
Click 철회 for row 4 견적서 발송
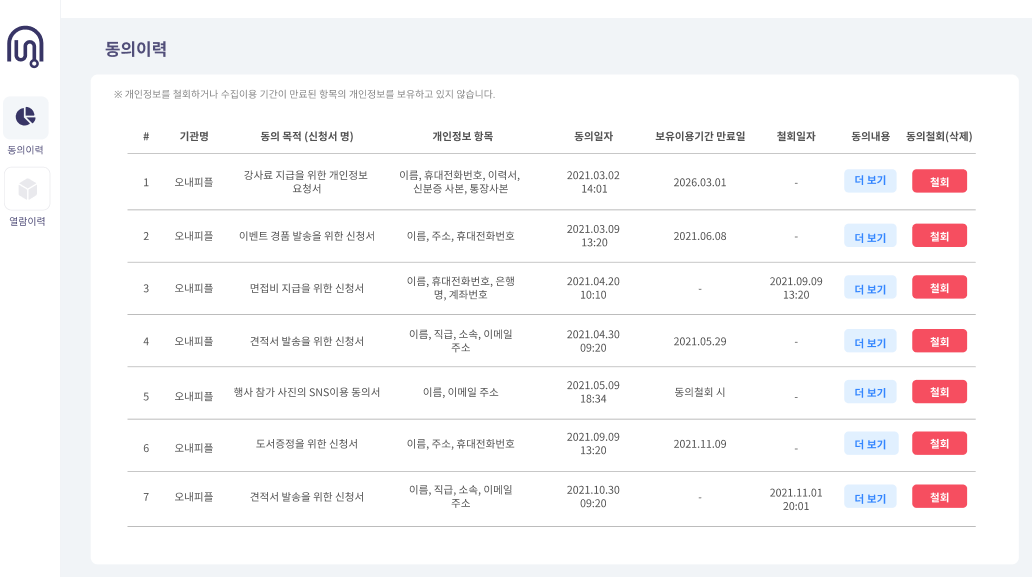[x=939, y=341]
